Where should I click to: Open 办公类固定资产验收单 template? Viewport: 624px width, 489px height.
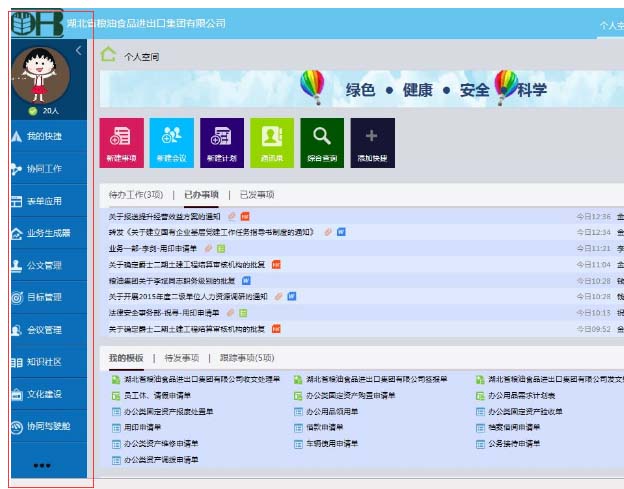[525, 411]
